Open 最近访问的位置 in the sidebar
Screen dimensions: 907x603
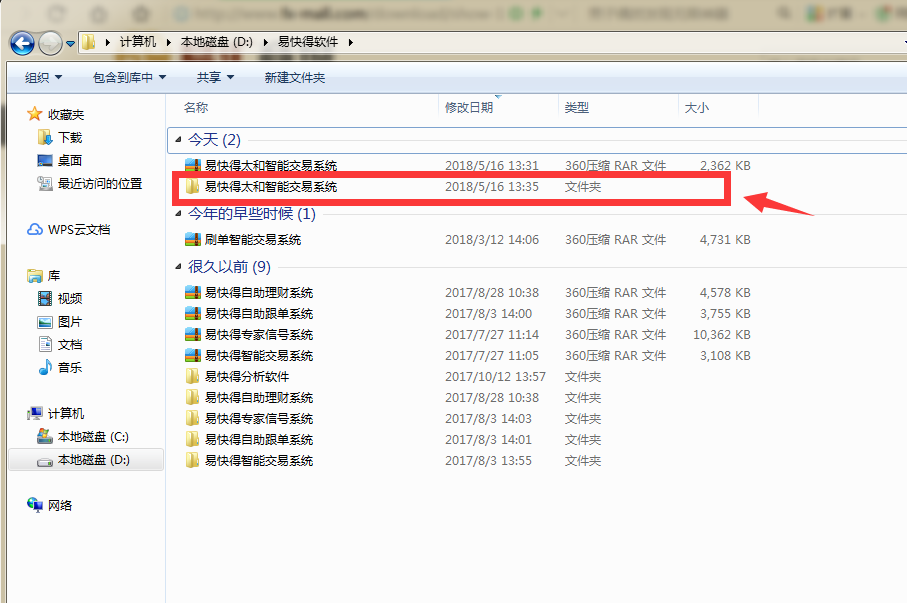click(99, 184)
